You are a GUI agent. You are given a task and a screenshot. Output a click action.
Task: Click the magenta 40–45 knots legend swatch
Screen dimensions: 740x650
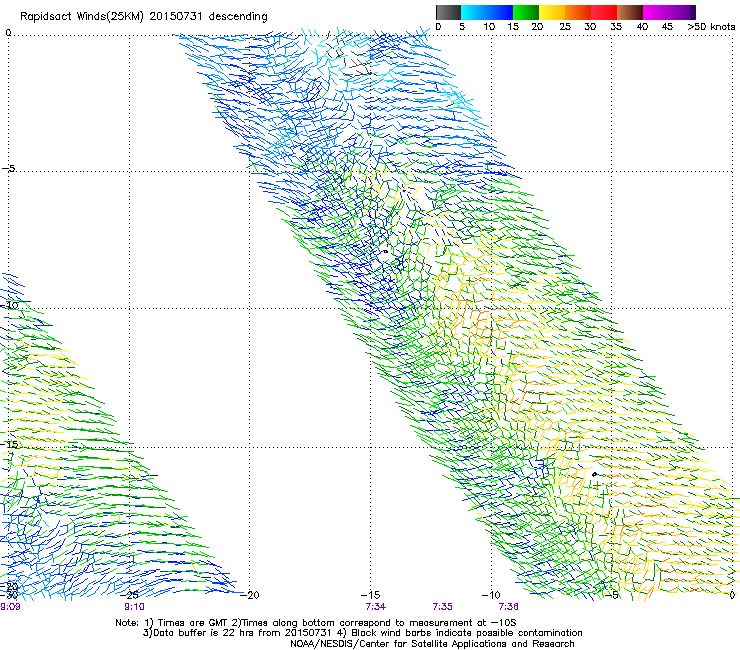pyautogui.click(x=656, y=12)
